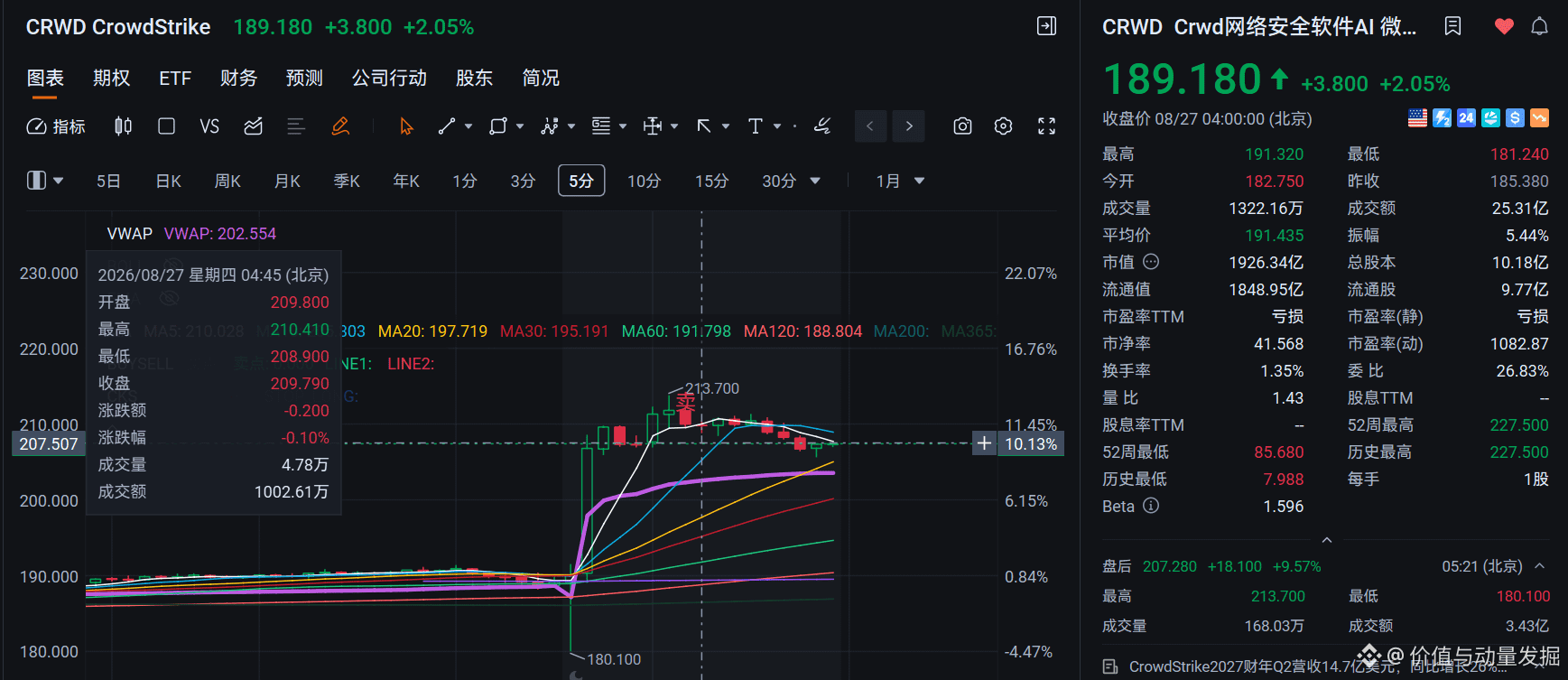The width and height of the screenshot is (1568, 680).
Task: Click the blue 24 badge
Action: [x=1466, y=118]
